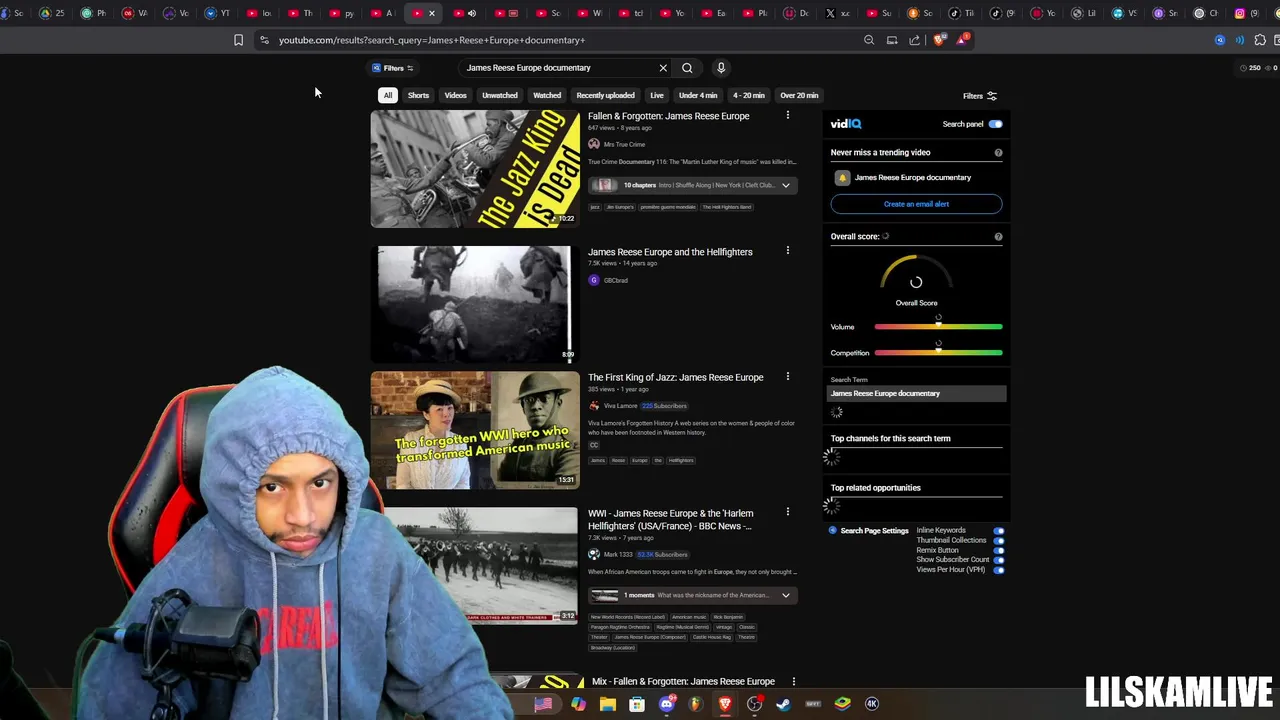Expand the 1 moments dropdown
This screenshot has width=1280, height=720.
786,595
